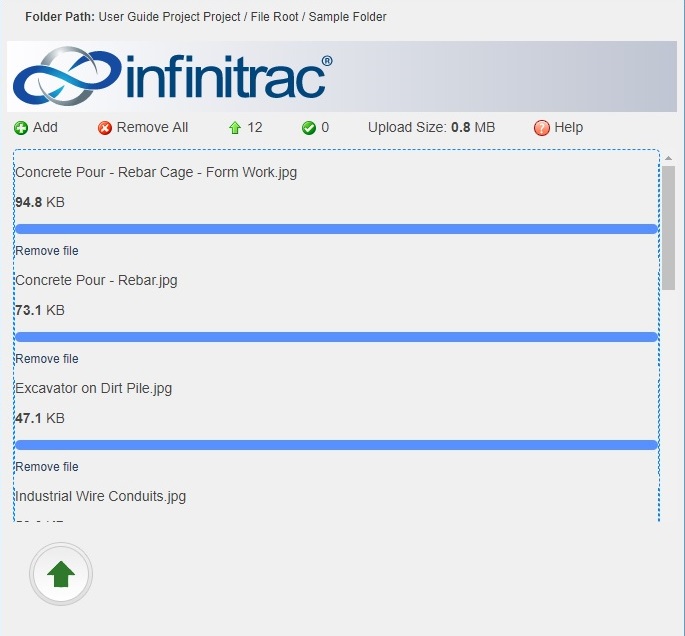Click progress bar under 73.1 KB file

click(x=336, y=337)
